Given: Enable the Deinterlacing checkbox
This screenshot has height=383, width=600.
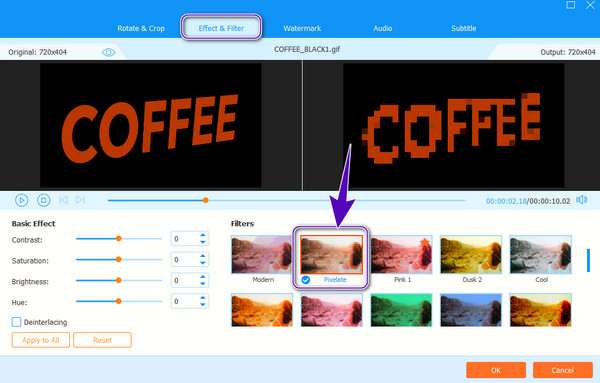Looking at the screenshot, I should pos(16,322).
